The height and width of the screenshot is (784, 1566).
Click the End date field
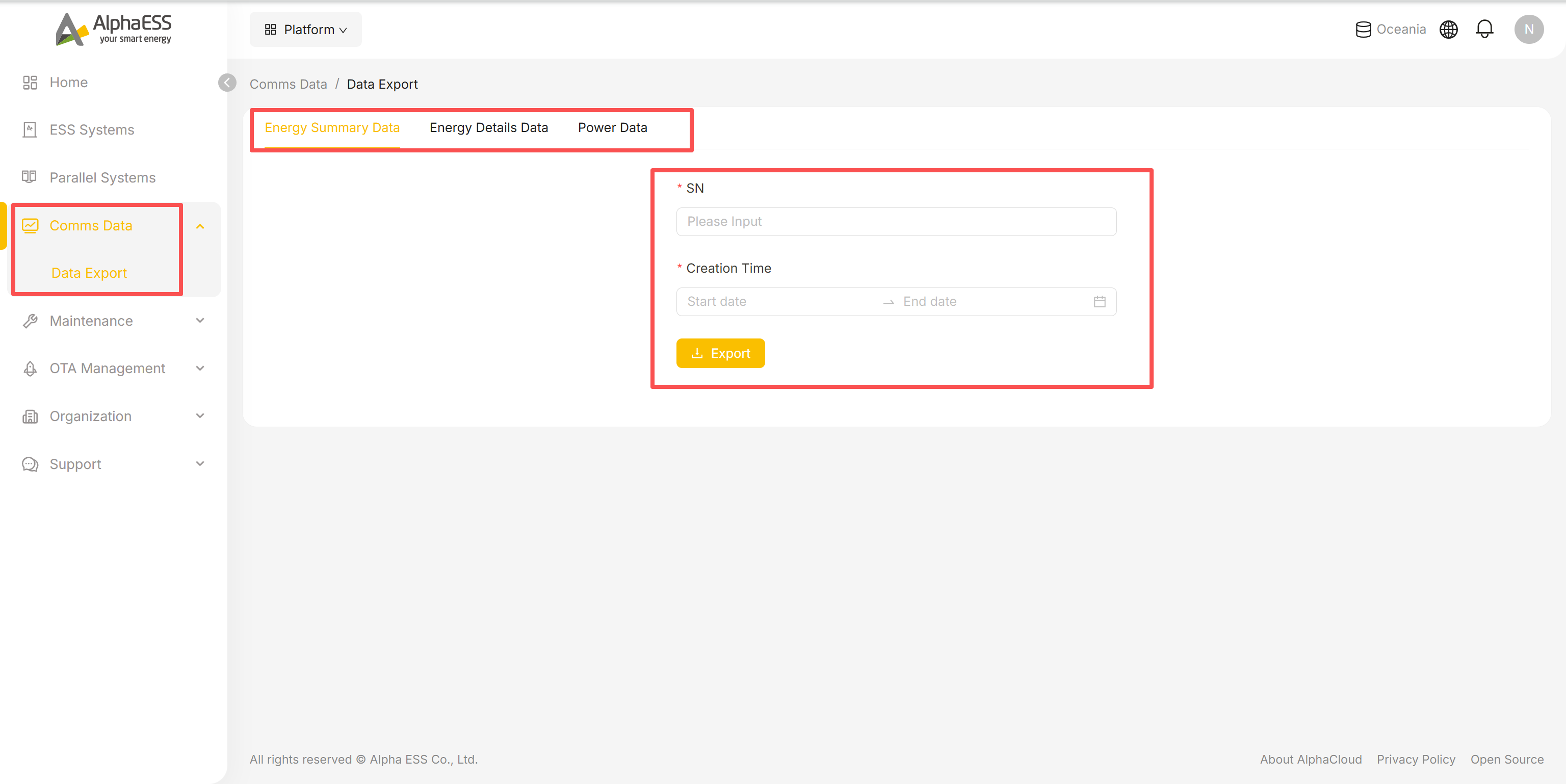(x=994, y=301)
